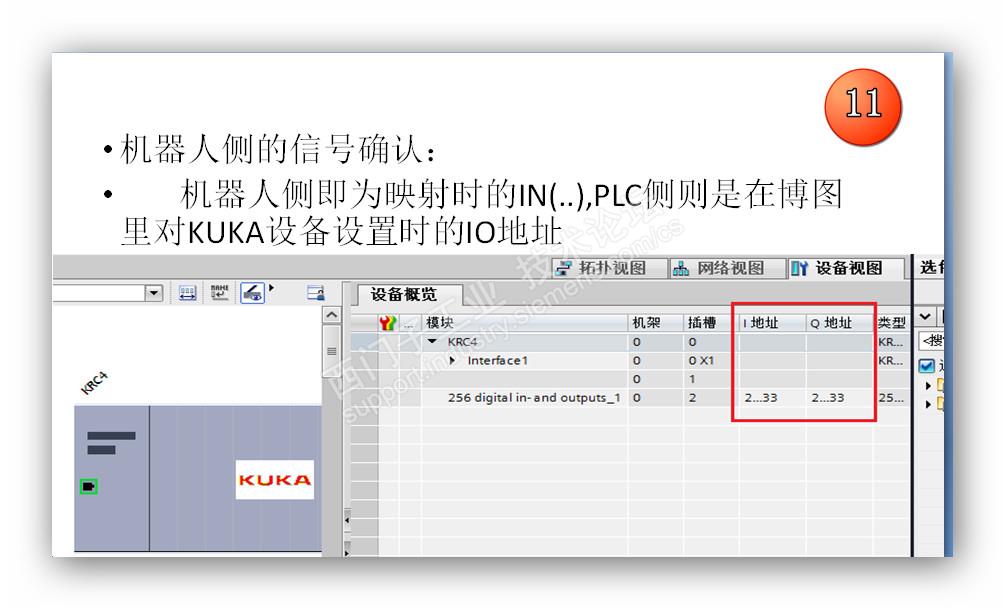Image resolution: width=1005 pixels, height=609 pixels.
Task: Toggle the highlighted device view pen icon
Action: tap(253, 293)
